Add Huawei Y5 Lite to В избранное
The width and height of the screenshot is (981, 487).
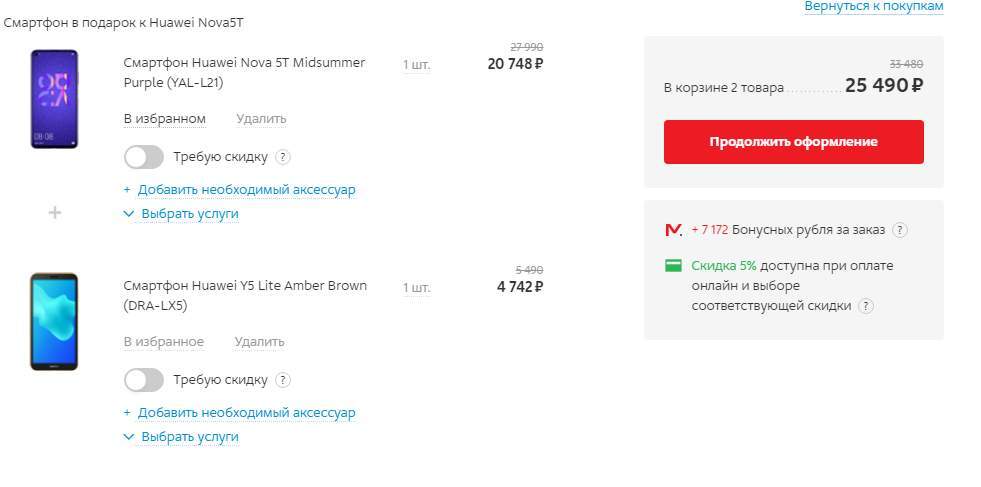[x=164, y=342]
